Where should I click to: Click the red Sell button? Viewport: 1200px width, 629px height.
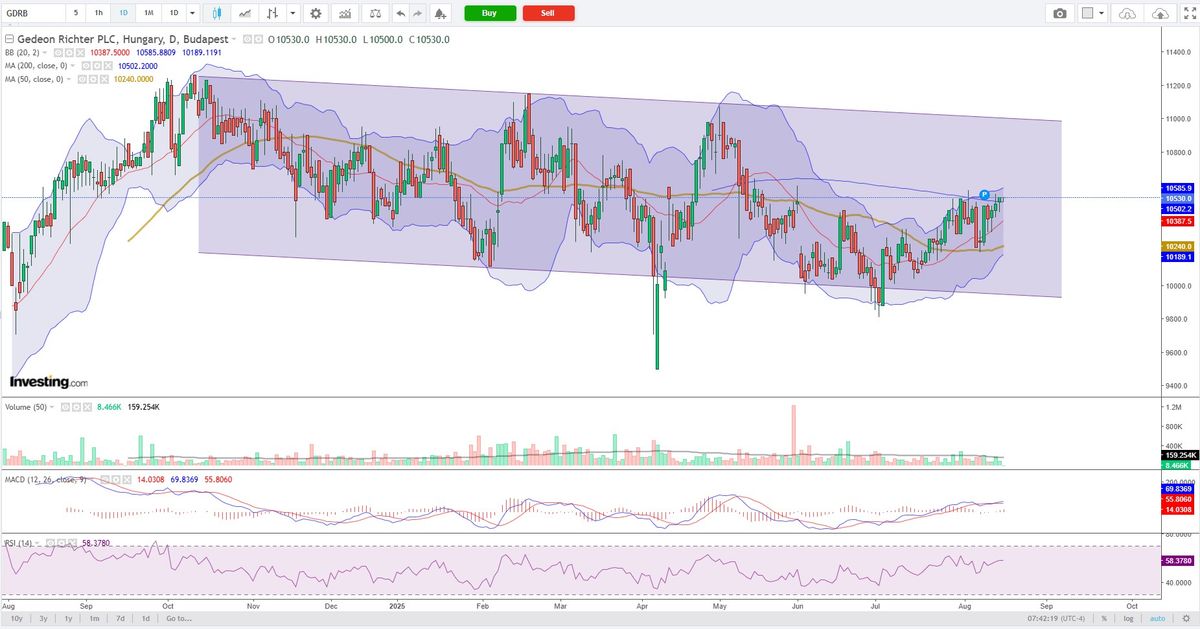(548, 13)
